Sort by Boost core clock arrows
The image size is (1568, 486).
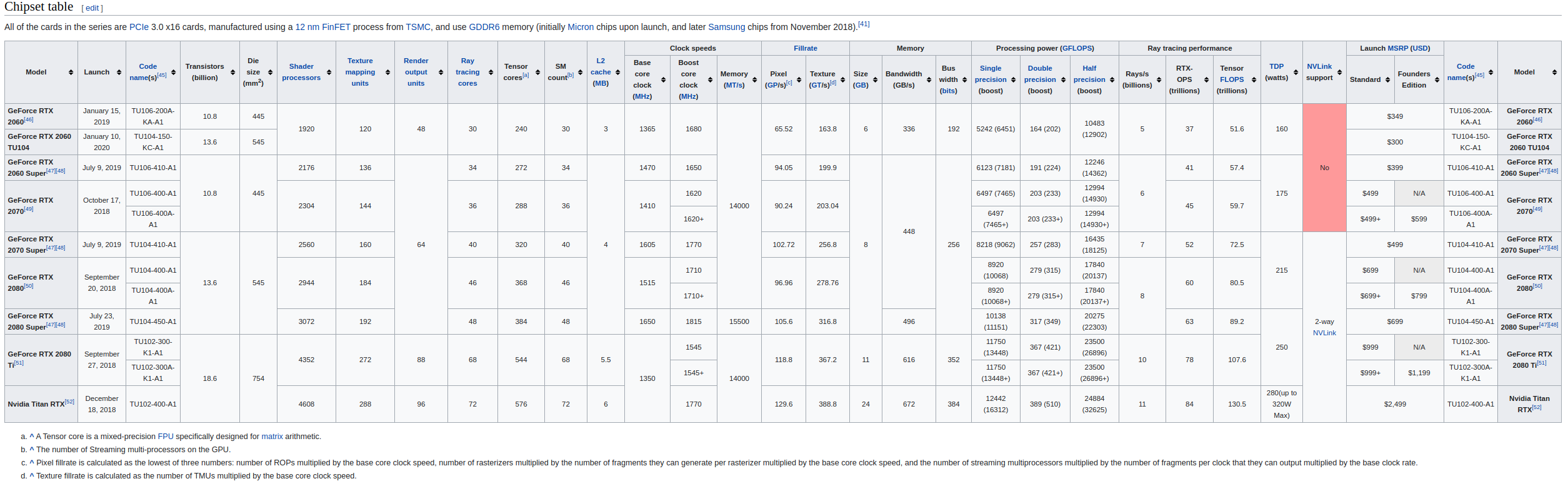710,80
